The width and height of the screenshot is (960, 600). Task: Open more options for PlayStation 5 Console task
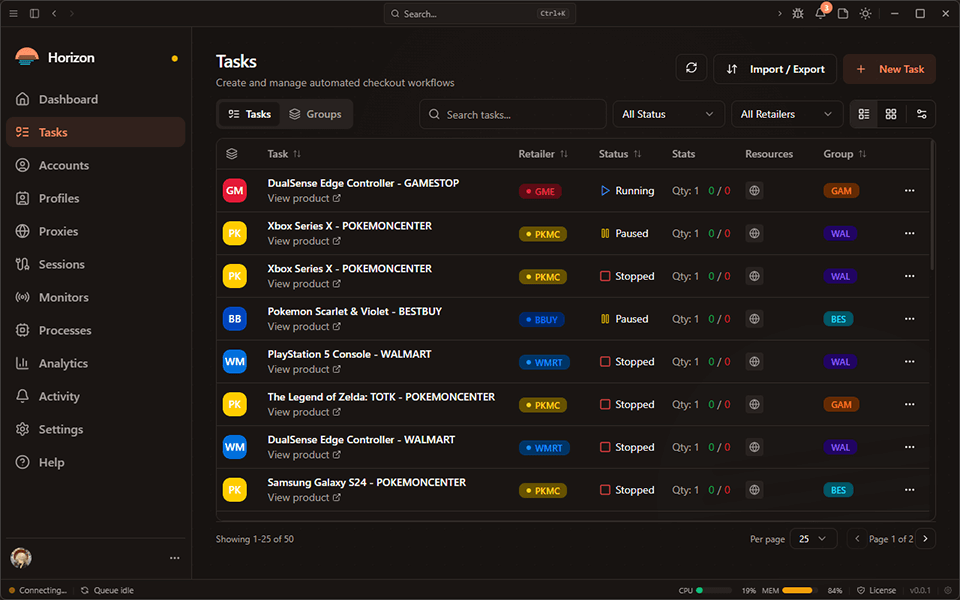(x=910, y=362)
